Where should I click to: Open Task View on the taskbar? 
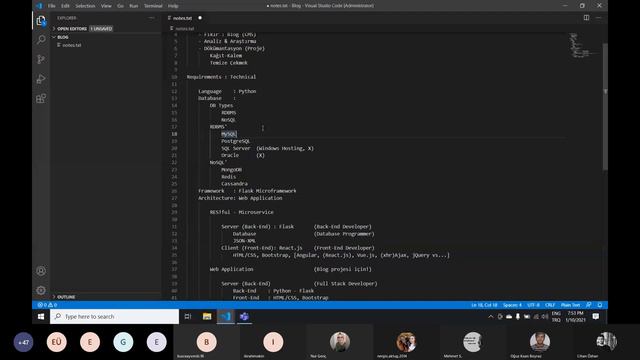click(x=188, y=316)
